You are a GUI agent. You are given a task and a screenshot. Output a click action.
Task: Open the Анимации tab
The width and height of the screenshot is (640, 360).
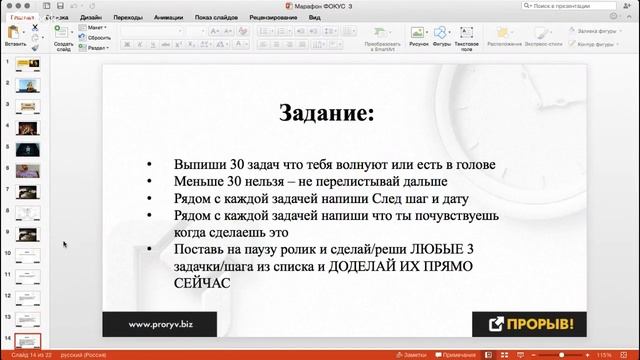pos(168,18)
